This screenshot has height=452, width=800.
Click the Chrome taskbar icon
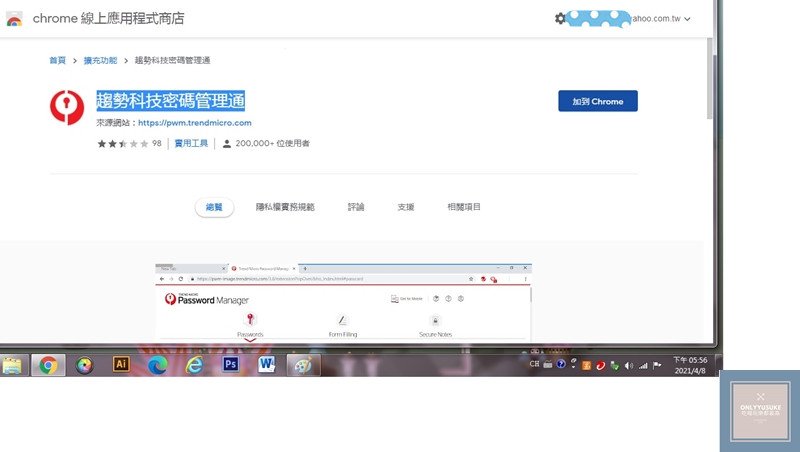48,365
